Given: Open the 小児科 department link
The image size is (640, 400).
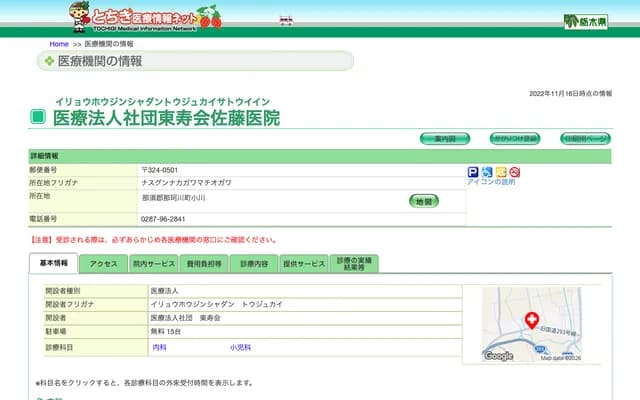Looking at the screenshot, I should click(240, 347).
